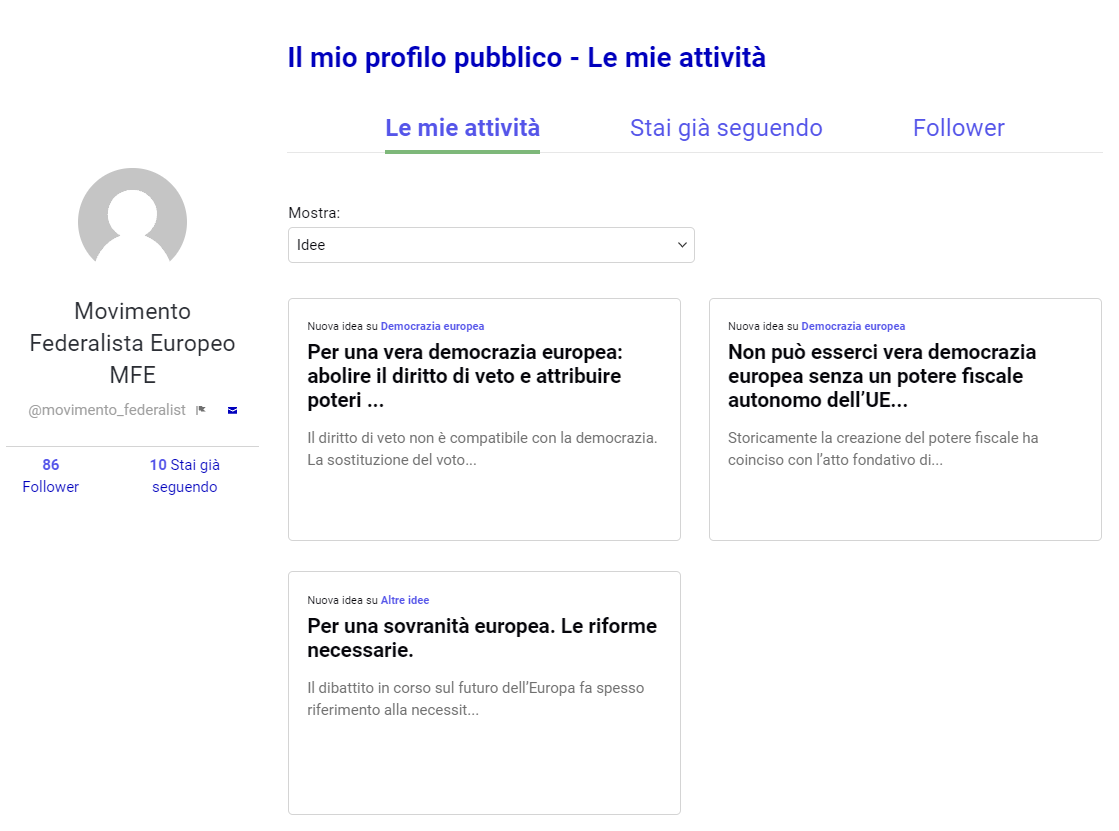Open the Altre idee topic link
Screen dimensions: 1119x831
(x=405, y=600)
